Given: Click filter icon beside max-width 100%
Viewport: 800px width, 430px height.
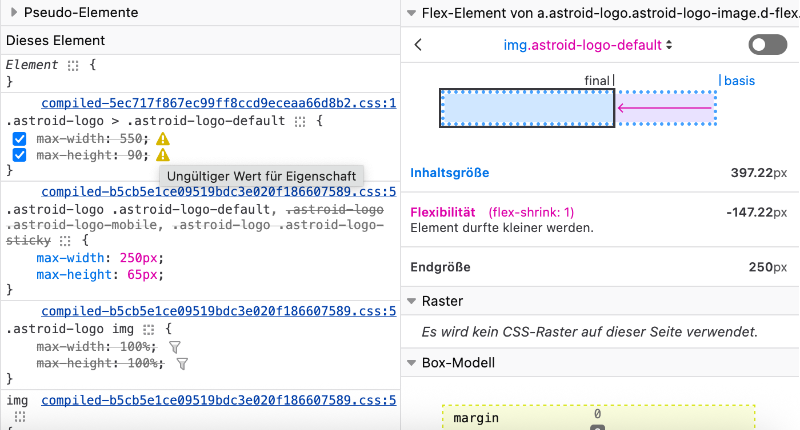Looking at the screenshot, I should [x=174, y=347].
